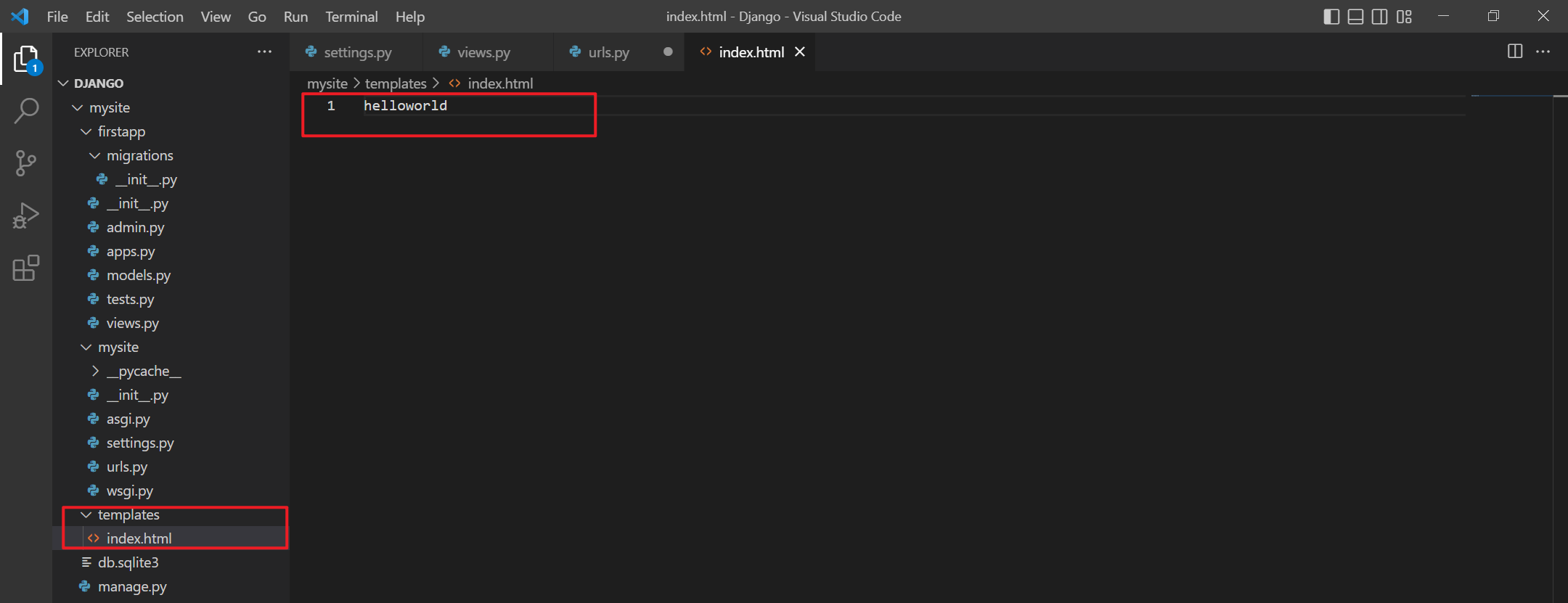Split the editor to the right
Screen dimensions: 1568x603
[1515, 52]
